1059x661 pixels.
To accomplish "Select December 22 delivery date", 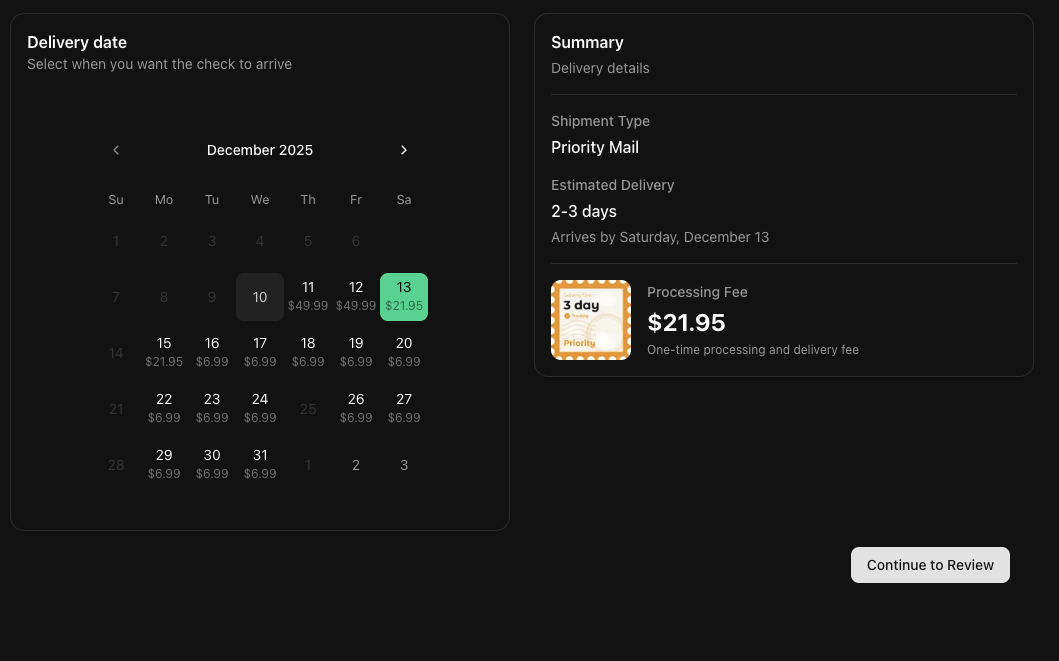I will (164, 408).
